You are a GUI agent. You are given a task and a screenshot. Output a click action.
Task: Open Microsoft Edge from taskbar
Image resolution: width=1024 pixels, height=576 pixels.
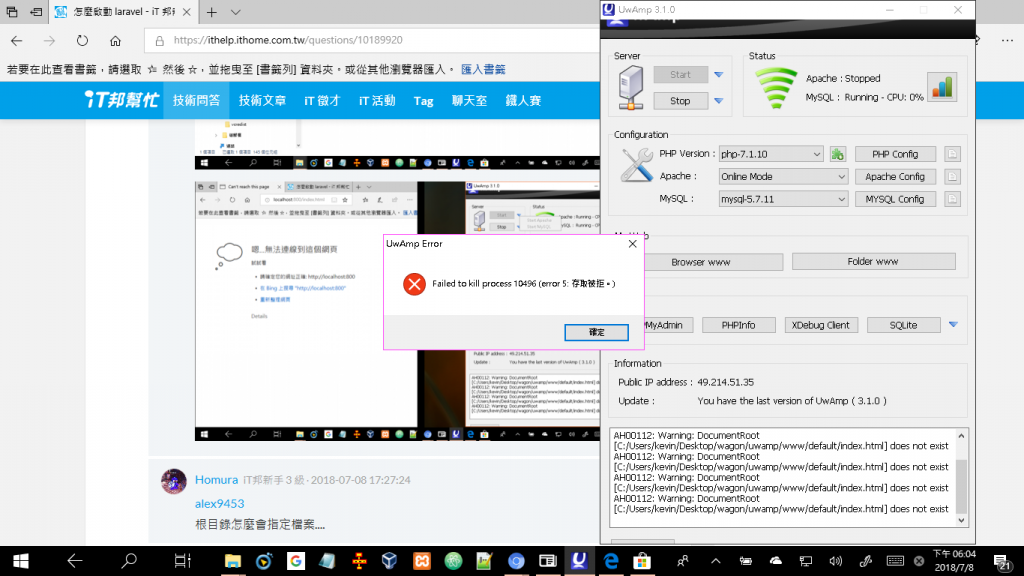611,561
